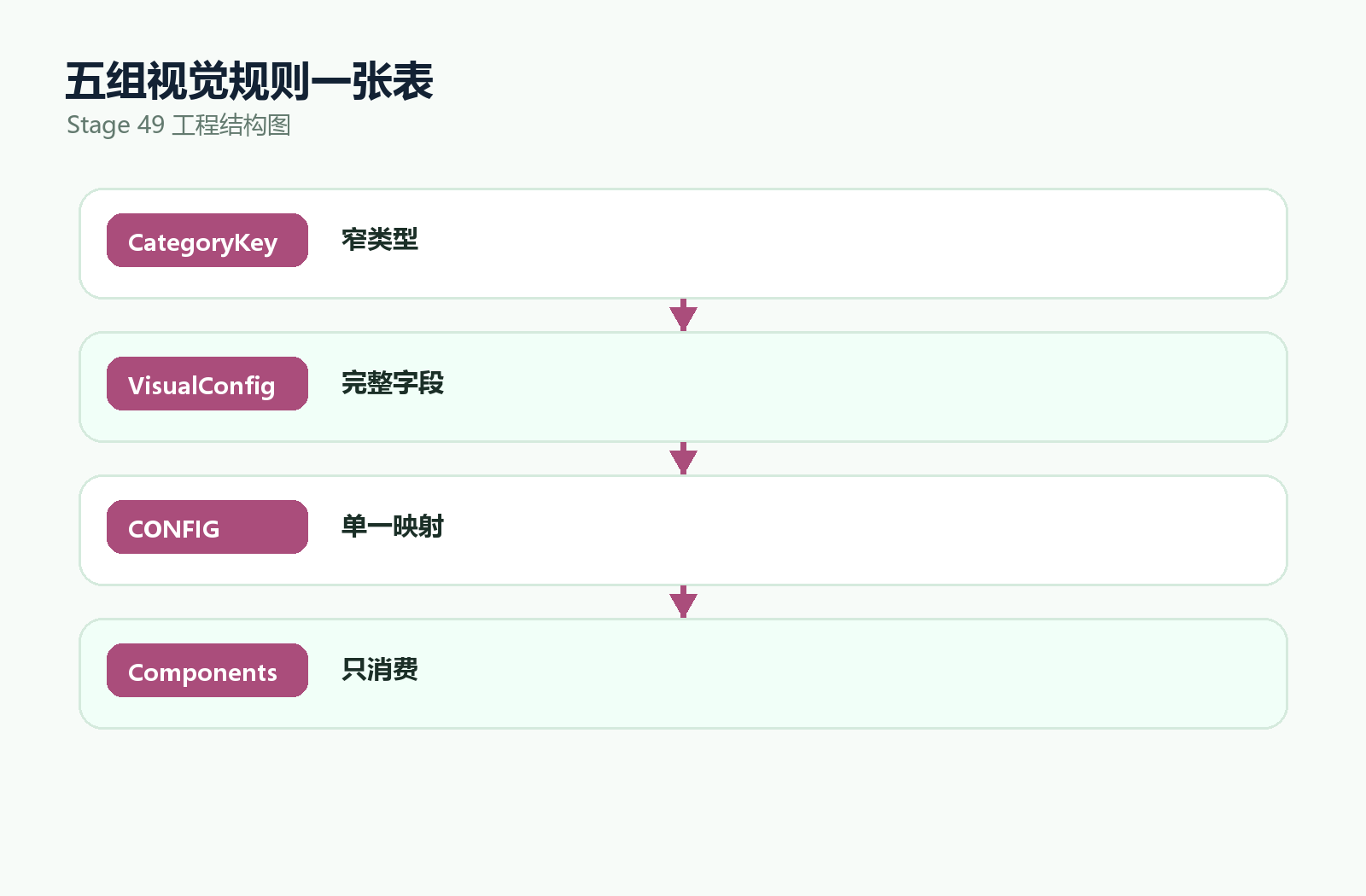This screenshot has width=1366, height=896.
Task: Click the 单一映射 description text
Action: [x=393, y=527]
